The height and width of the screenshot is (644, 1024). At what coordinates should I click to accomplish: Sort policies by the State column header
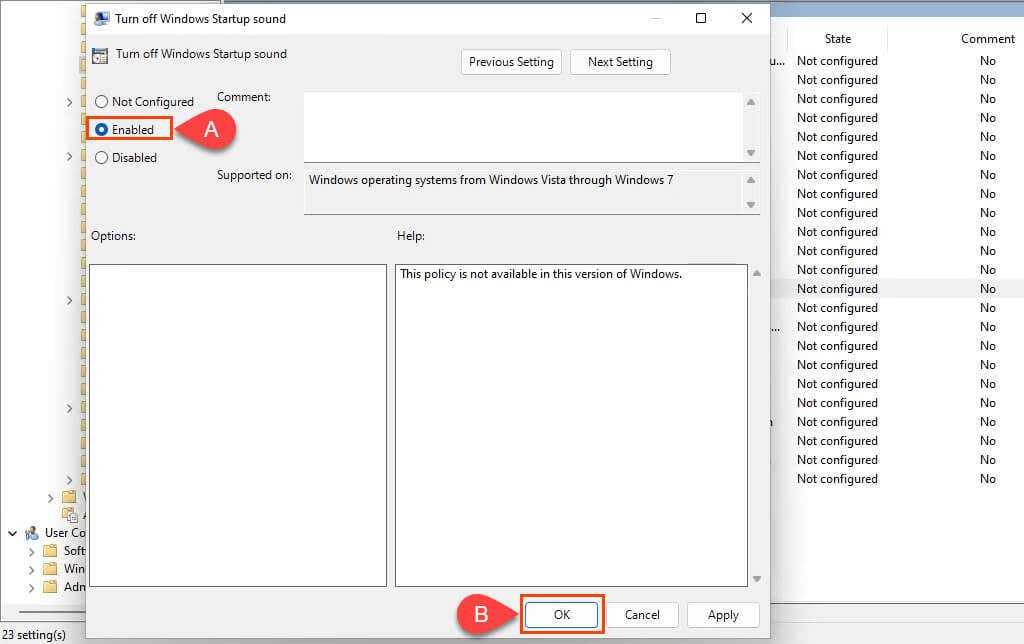(x=837, y=39)
